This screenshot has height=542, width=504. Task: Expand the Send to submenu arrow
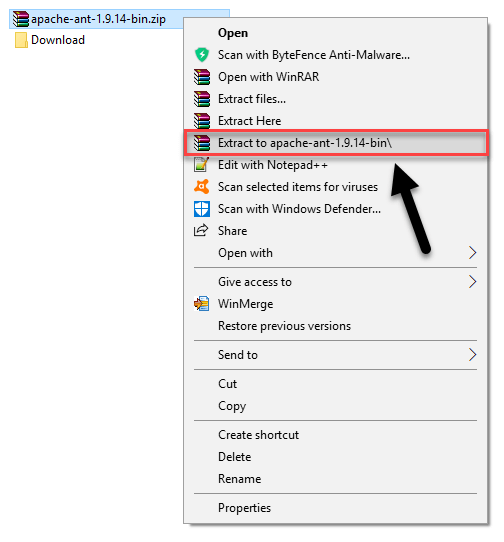[473, 355]
